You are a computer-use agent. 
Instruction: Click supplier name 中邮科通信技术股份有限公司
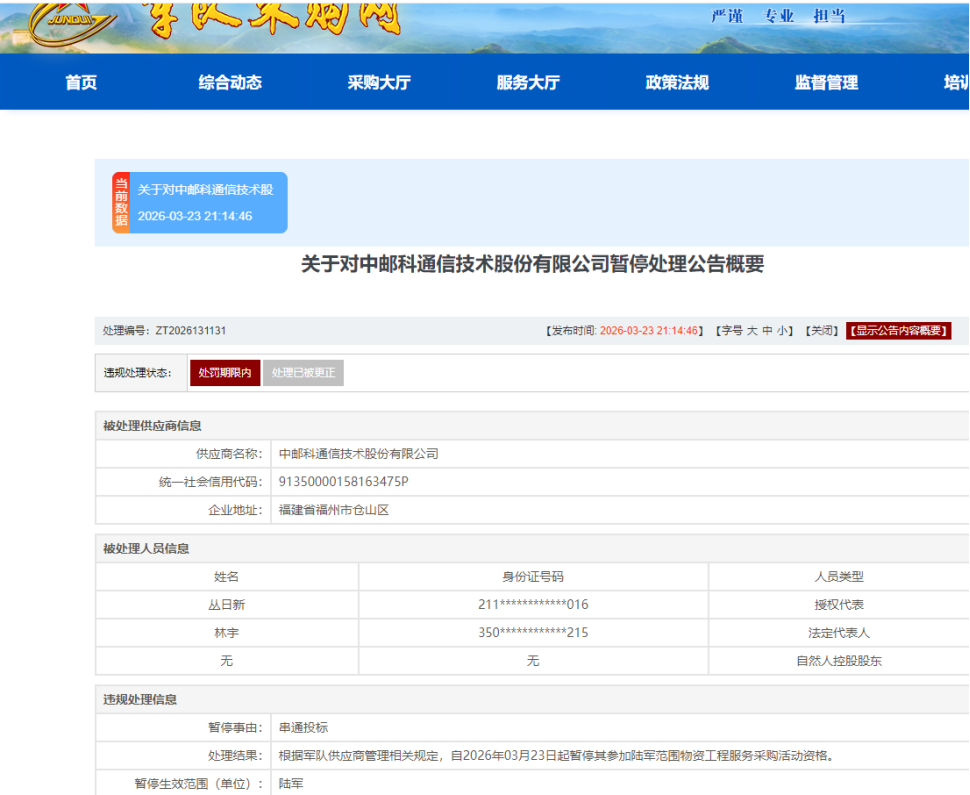pos(358,454)
